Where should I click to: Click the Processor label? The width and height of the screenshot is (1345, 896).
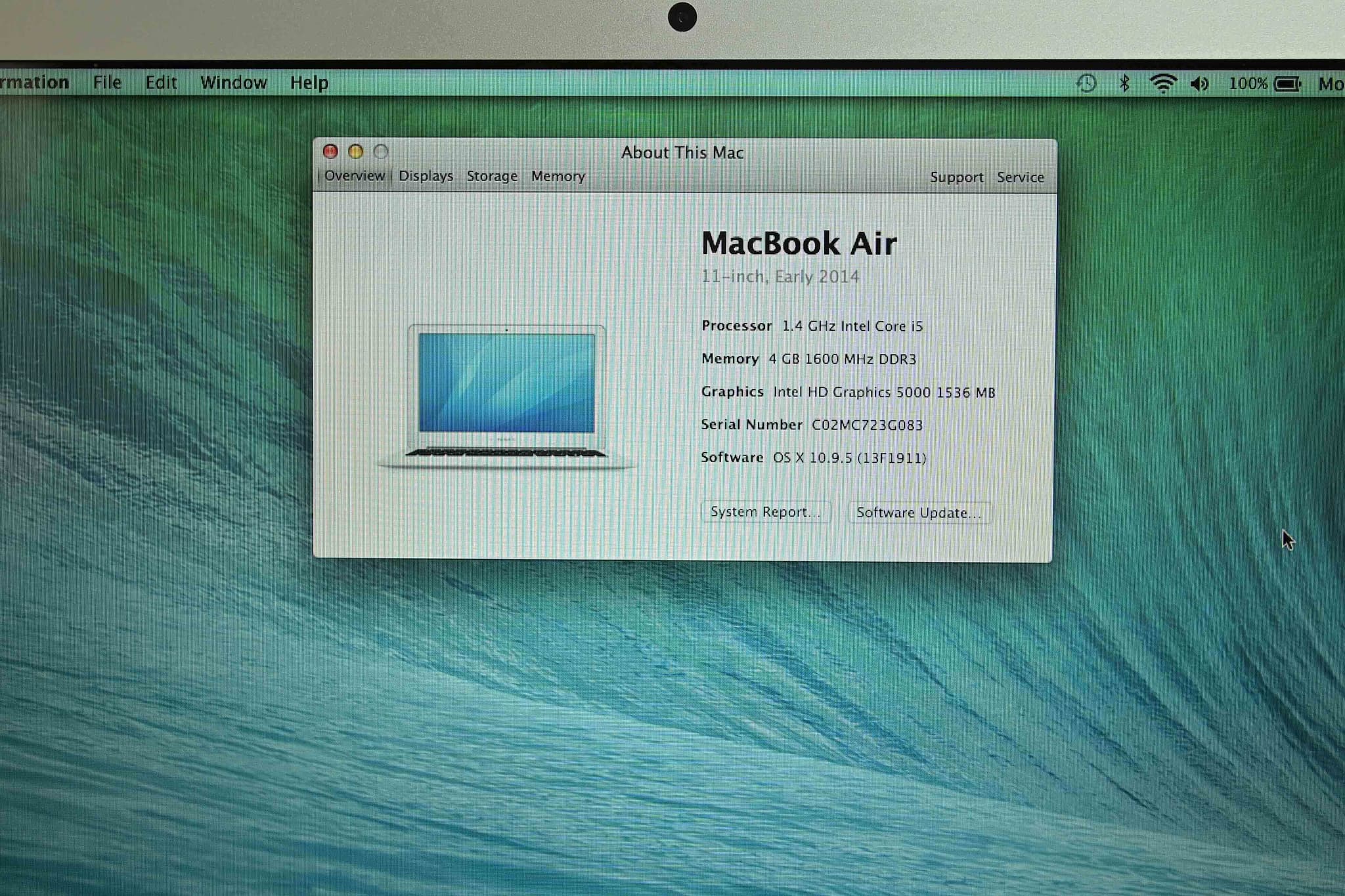[x=736, y=326]
